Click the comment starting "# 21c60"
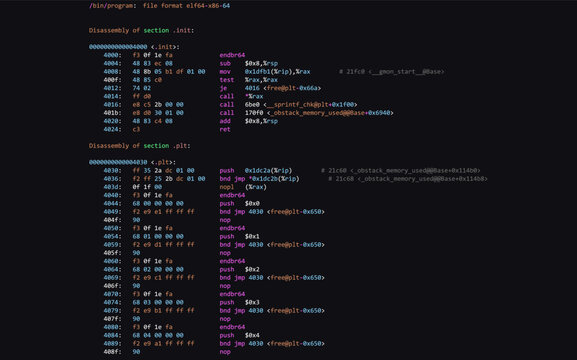 [x=401, y=170]
